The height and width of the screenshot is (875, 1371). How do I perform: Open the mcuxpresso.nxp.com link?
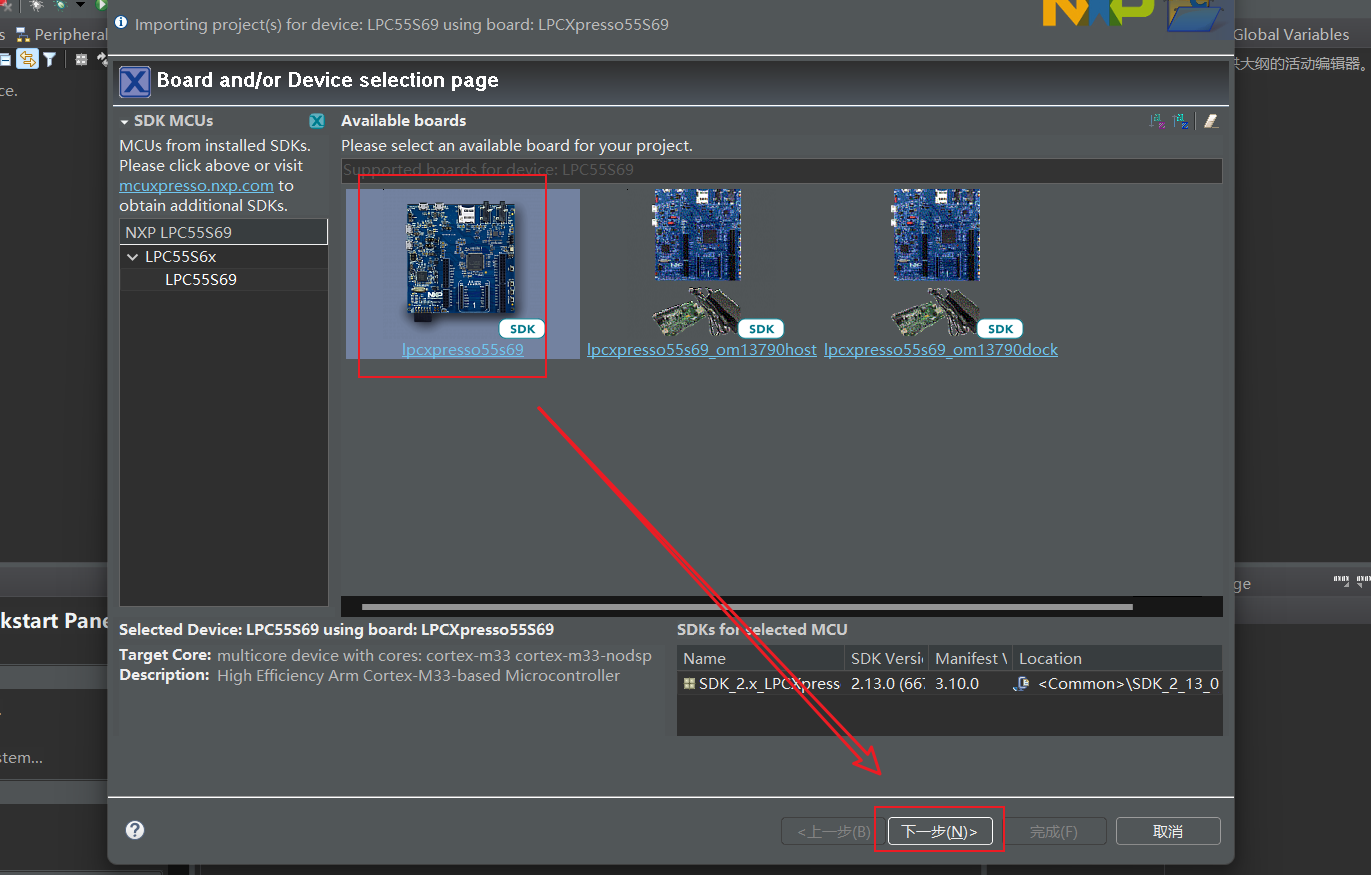coord(196,186)
